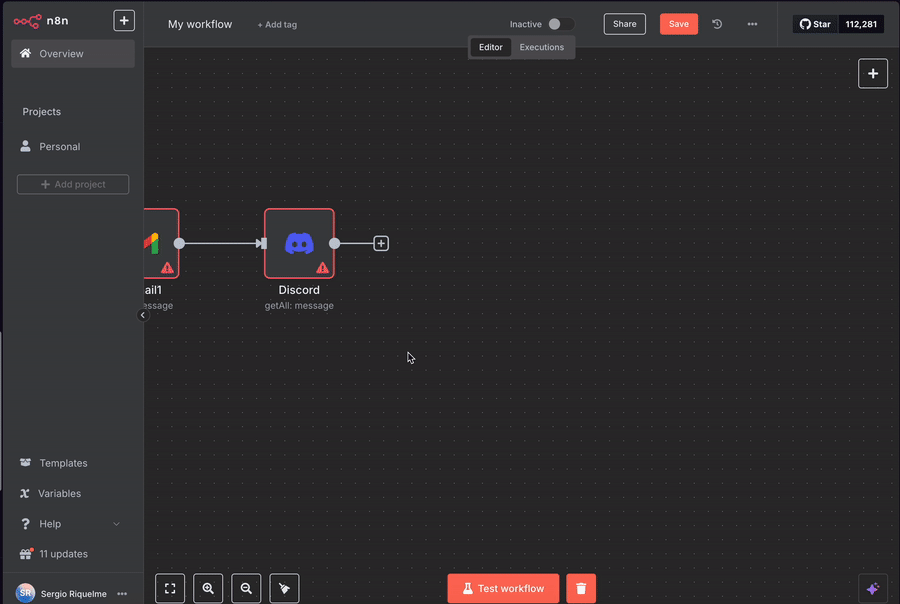Select the Editor tab
Screen dimensions: 900x604
(491, 47)
